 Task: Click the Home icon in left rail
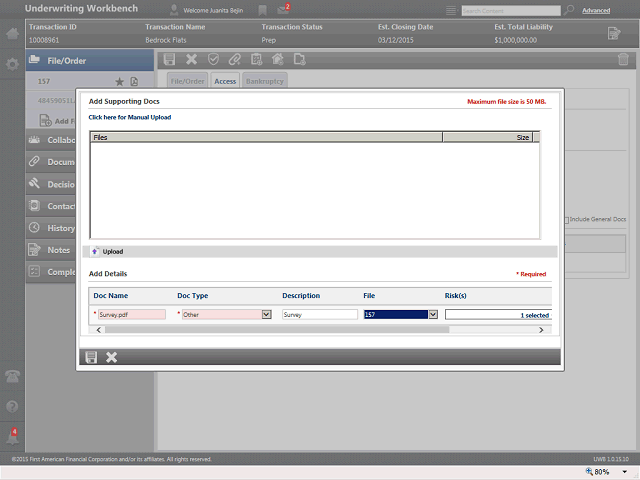12,33
